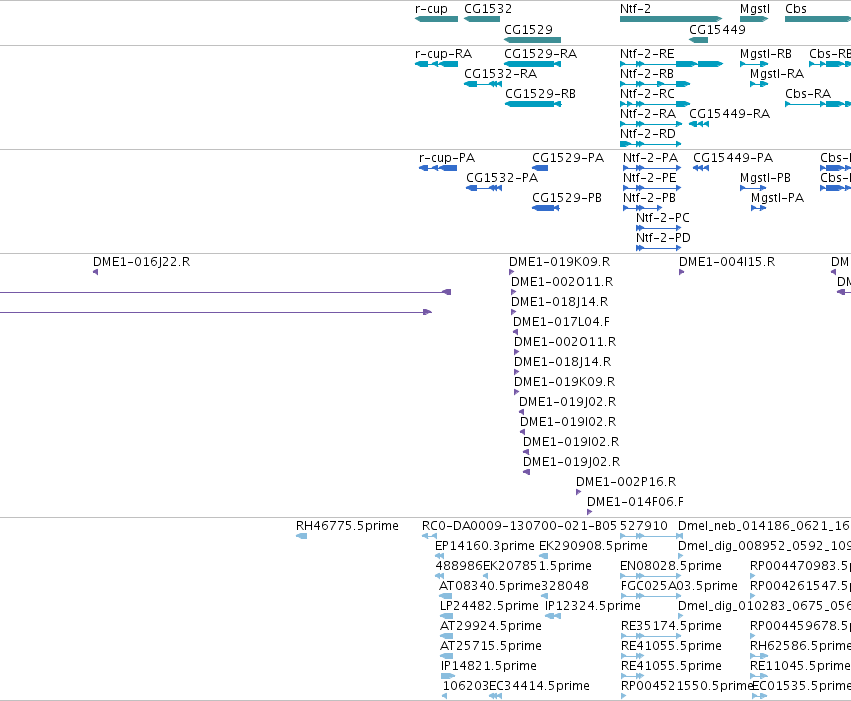This screenshot has width=851, height=701.
Task: Select protein Ntf-2-PD
Action: tap(663, 238)
